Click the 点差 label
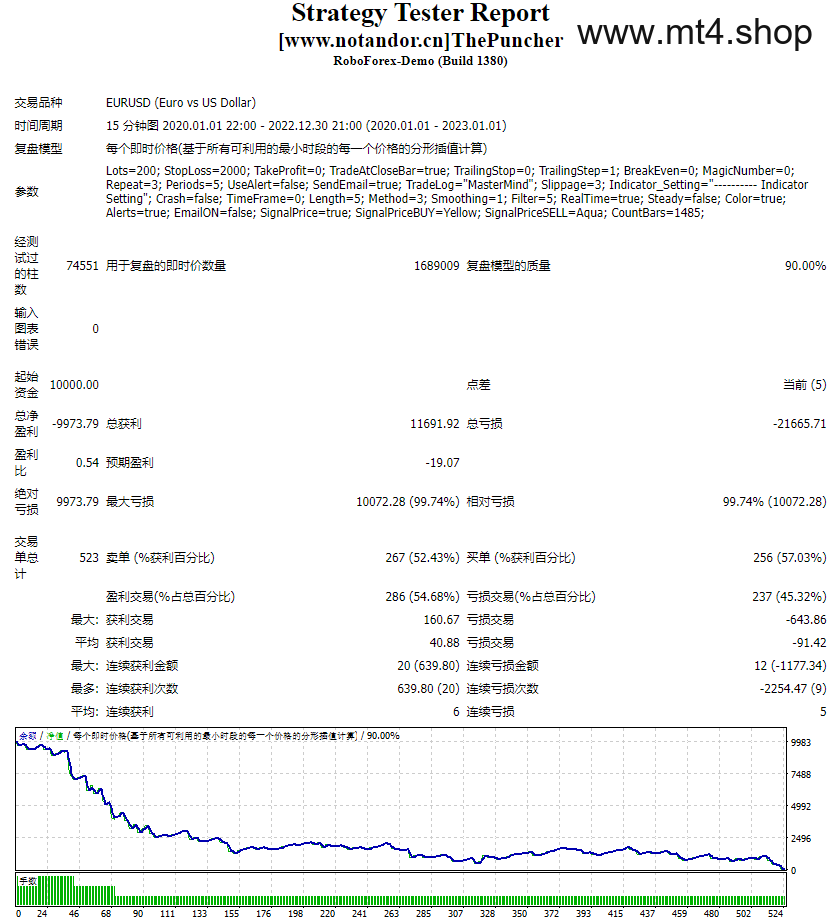This screenshot has width=834, height=924. [479, 385]
